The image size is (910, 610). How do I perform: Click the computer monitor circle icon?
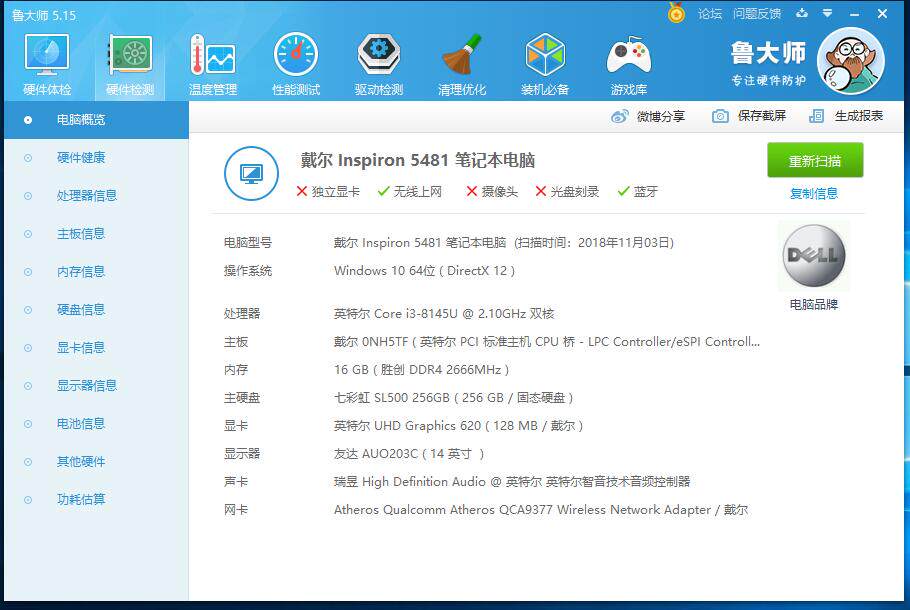[251, 174]
